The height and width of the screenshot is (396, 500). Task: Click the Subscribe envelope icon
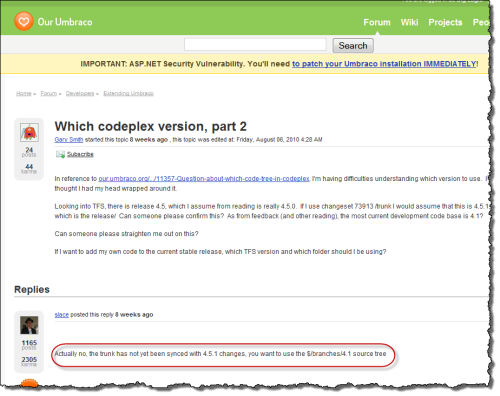click(x=60, y=154)
